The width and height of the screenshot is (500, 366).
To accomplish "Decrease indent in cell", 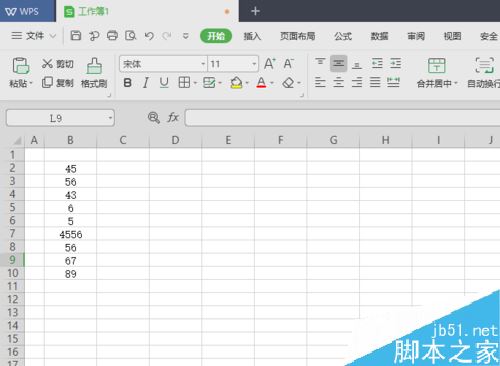I will (x=377, y=63).
